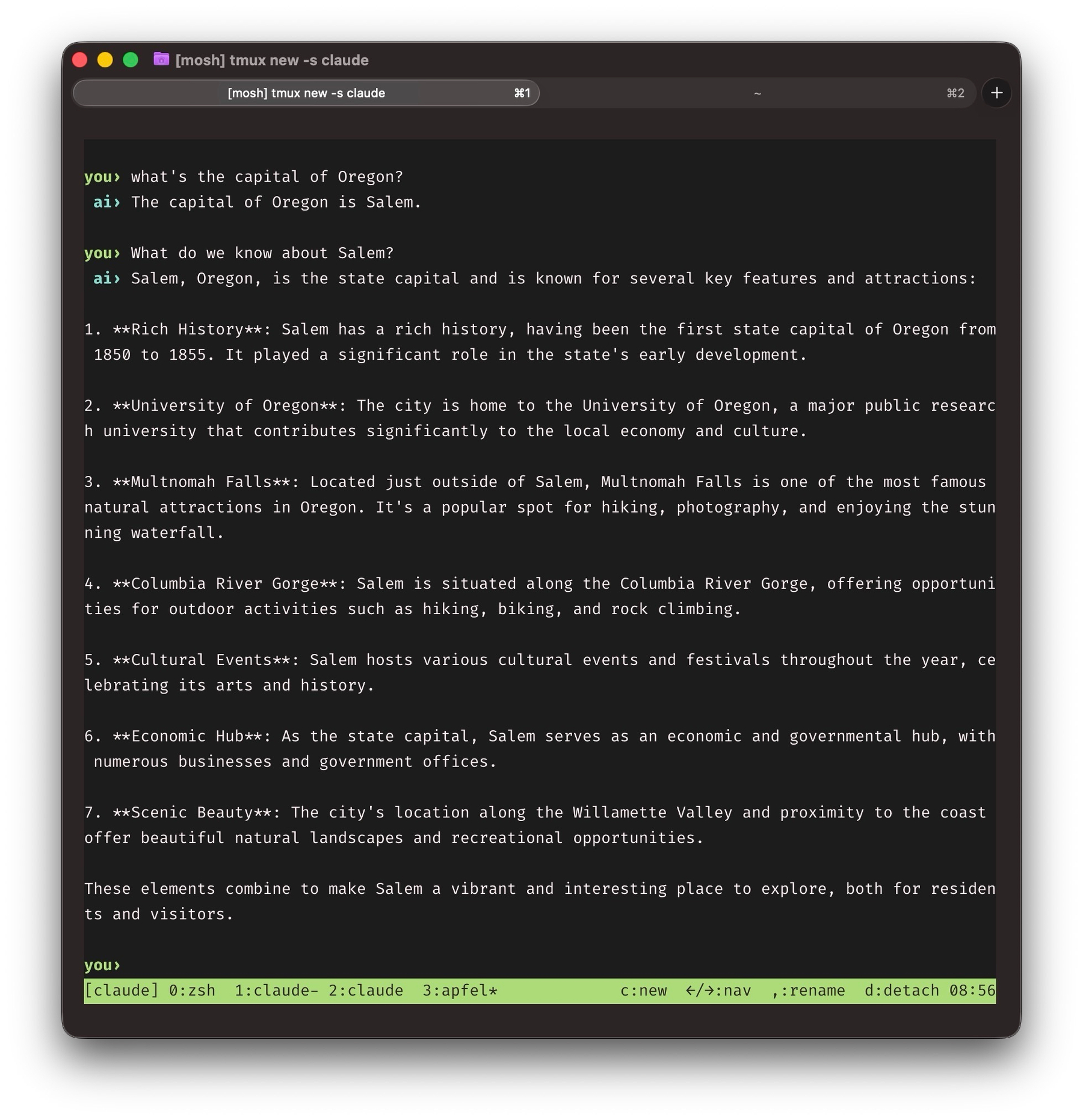The width and height of the screenshot is (1083, 1120).
Task: Click the ⌘2 shortcut badge on second tab
Action: tap(955, 93)
